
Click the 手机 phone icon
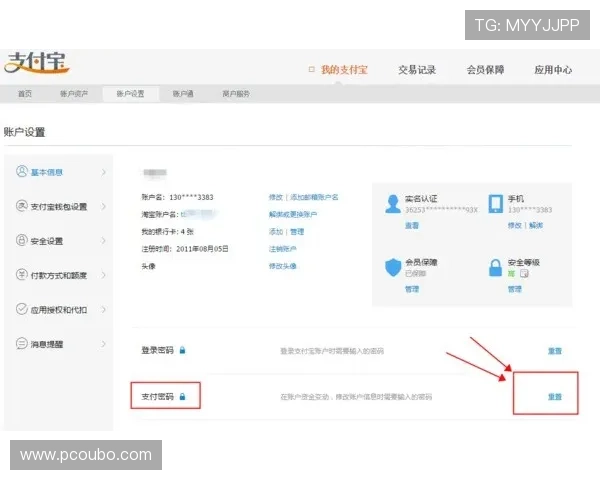pyautogui.click(x=496, y=204)
